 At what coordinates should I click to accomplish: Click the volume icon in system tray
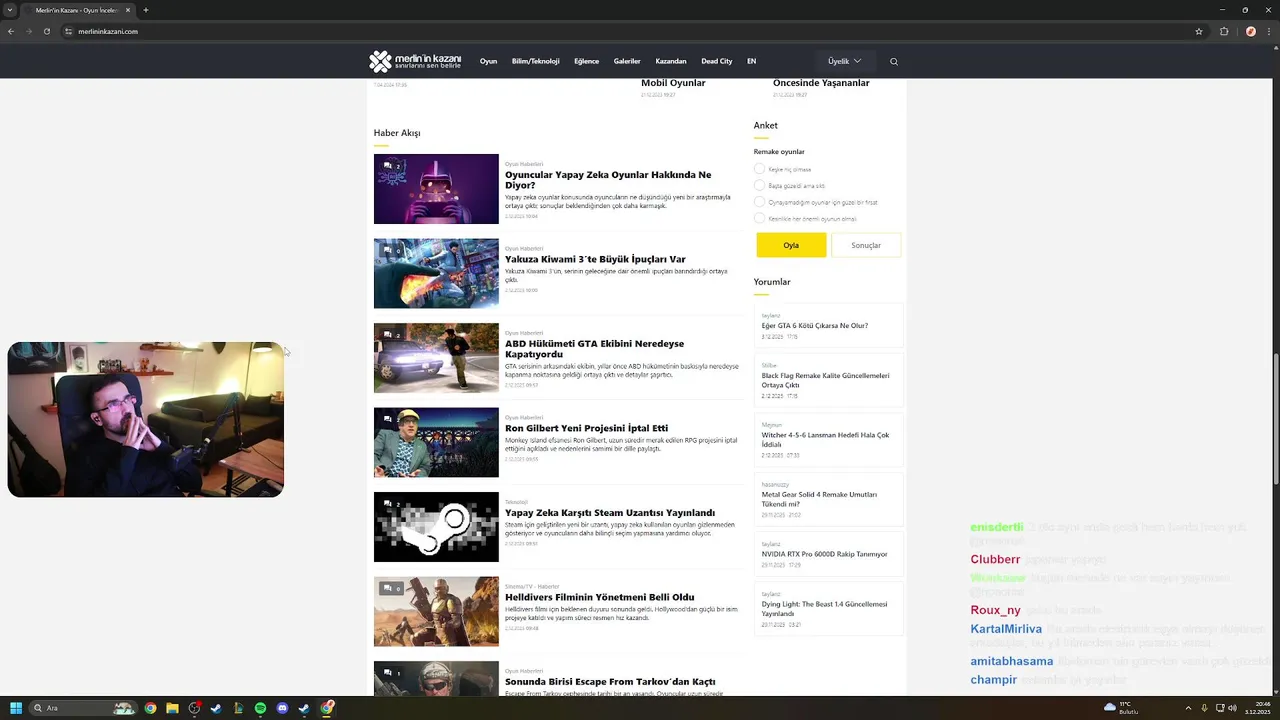pyautogui.click(x=1232, y=708)
